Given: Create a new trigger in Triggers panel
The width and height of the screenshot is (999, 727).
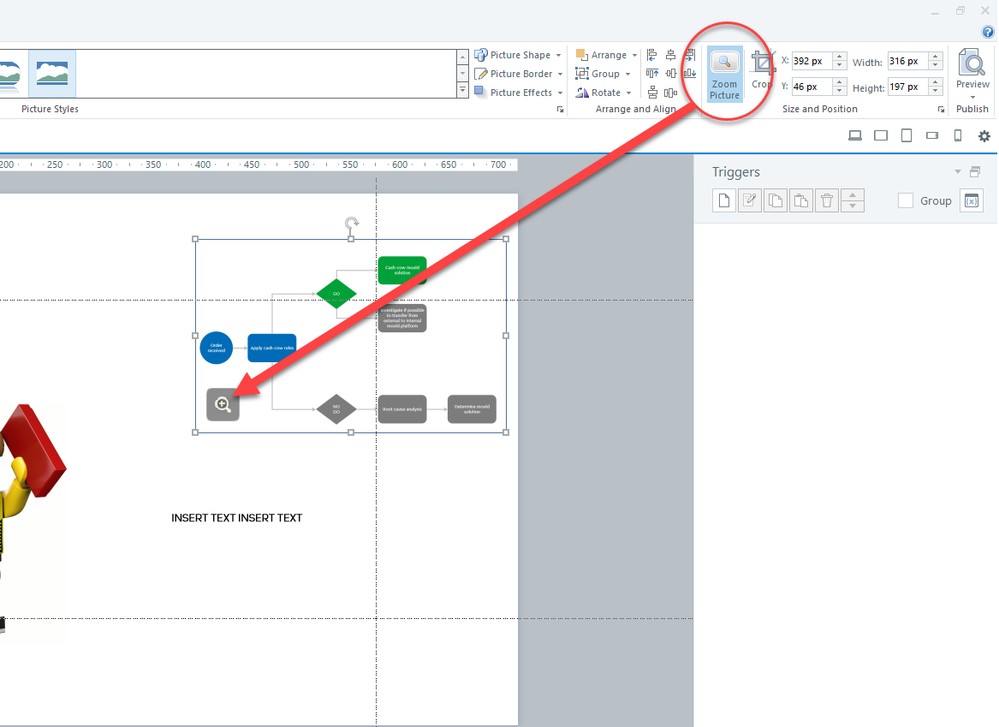Looking at the screenshot, I should [x=724, y=201].
